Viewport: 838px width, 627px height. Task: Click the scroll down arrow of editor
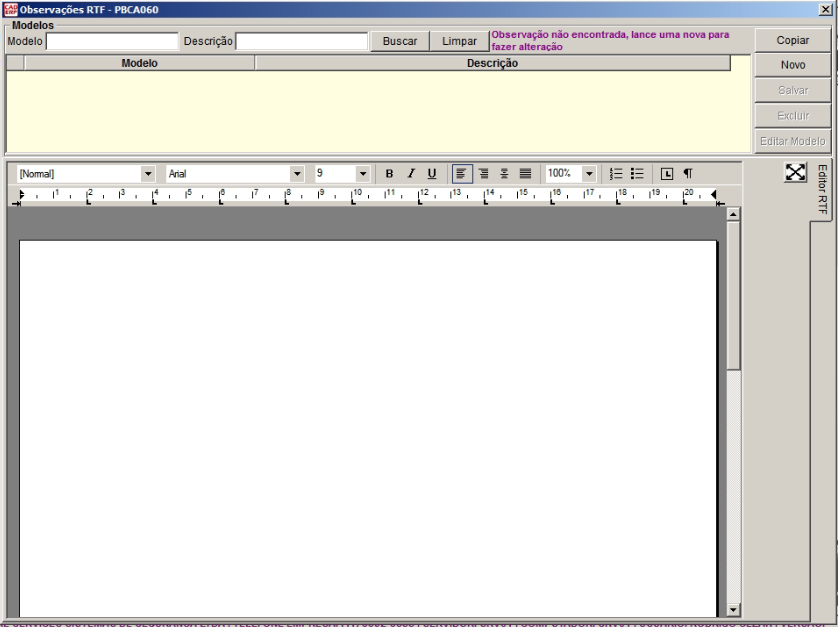(733, 609)
